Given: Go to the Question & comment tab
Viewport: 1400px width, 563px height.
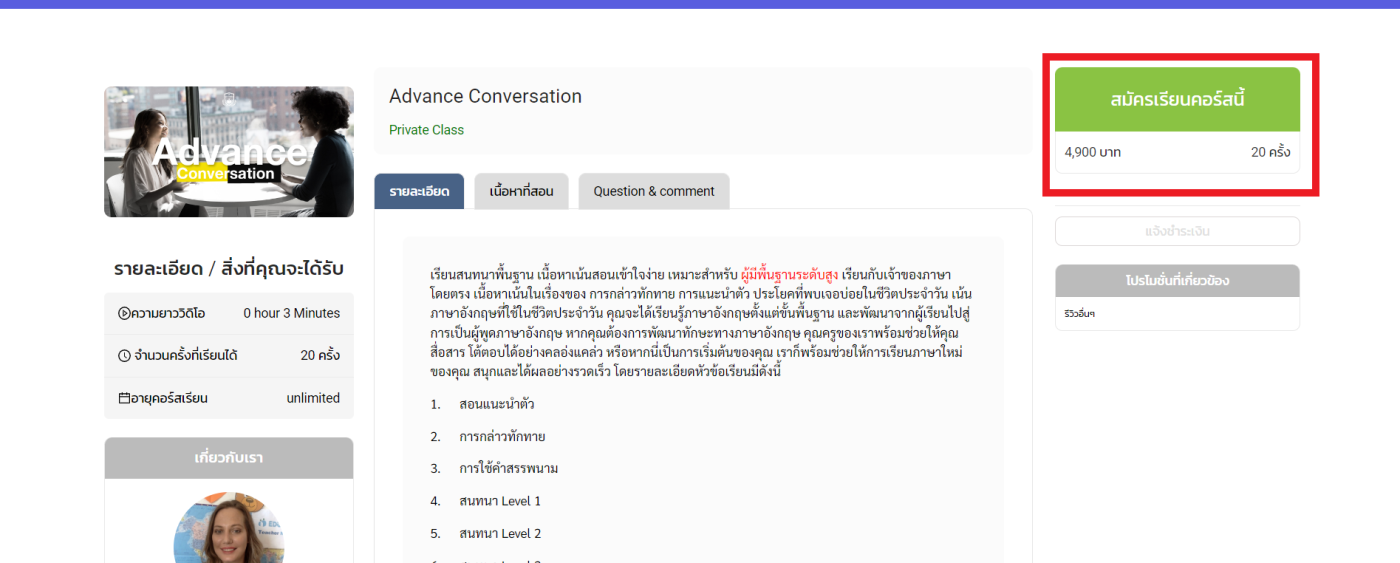Looking at the screenshot, I should pyautogui.click(x=653, y=191).
